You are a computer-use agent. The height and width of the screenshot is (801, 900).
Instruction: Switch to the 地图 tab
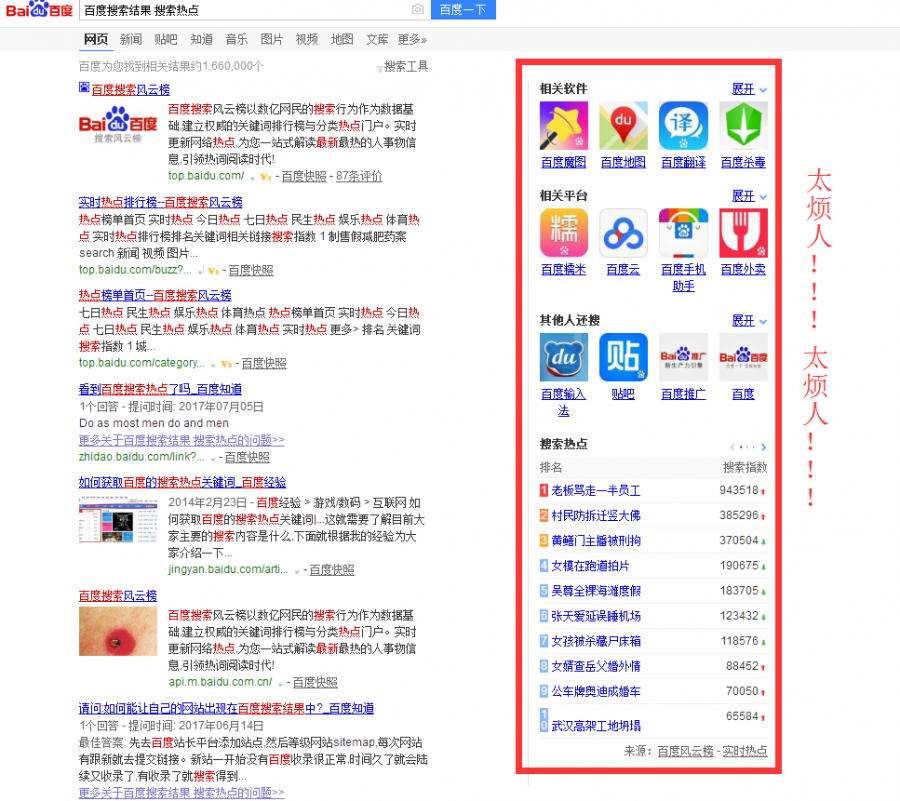342,40
